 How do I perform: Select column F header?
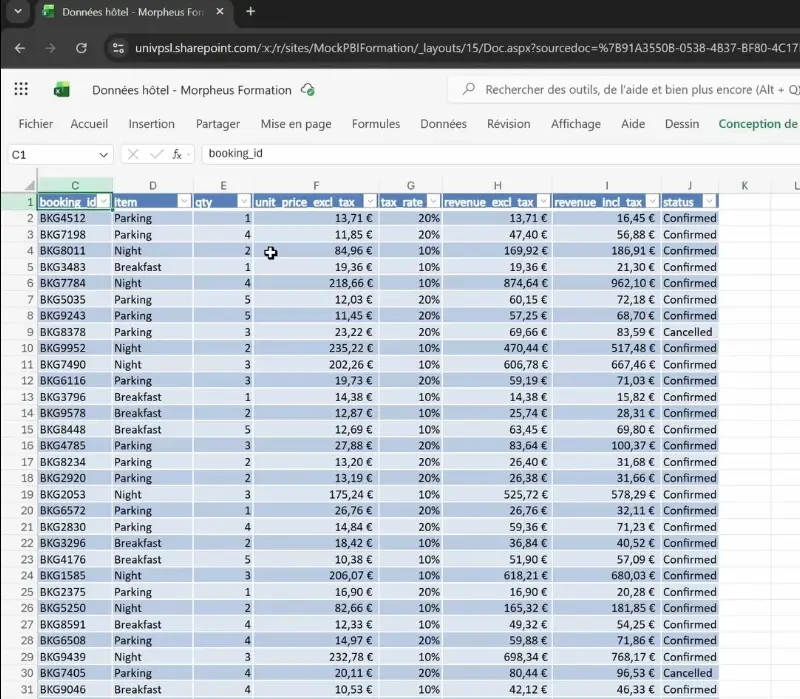point(316,185)
